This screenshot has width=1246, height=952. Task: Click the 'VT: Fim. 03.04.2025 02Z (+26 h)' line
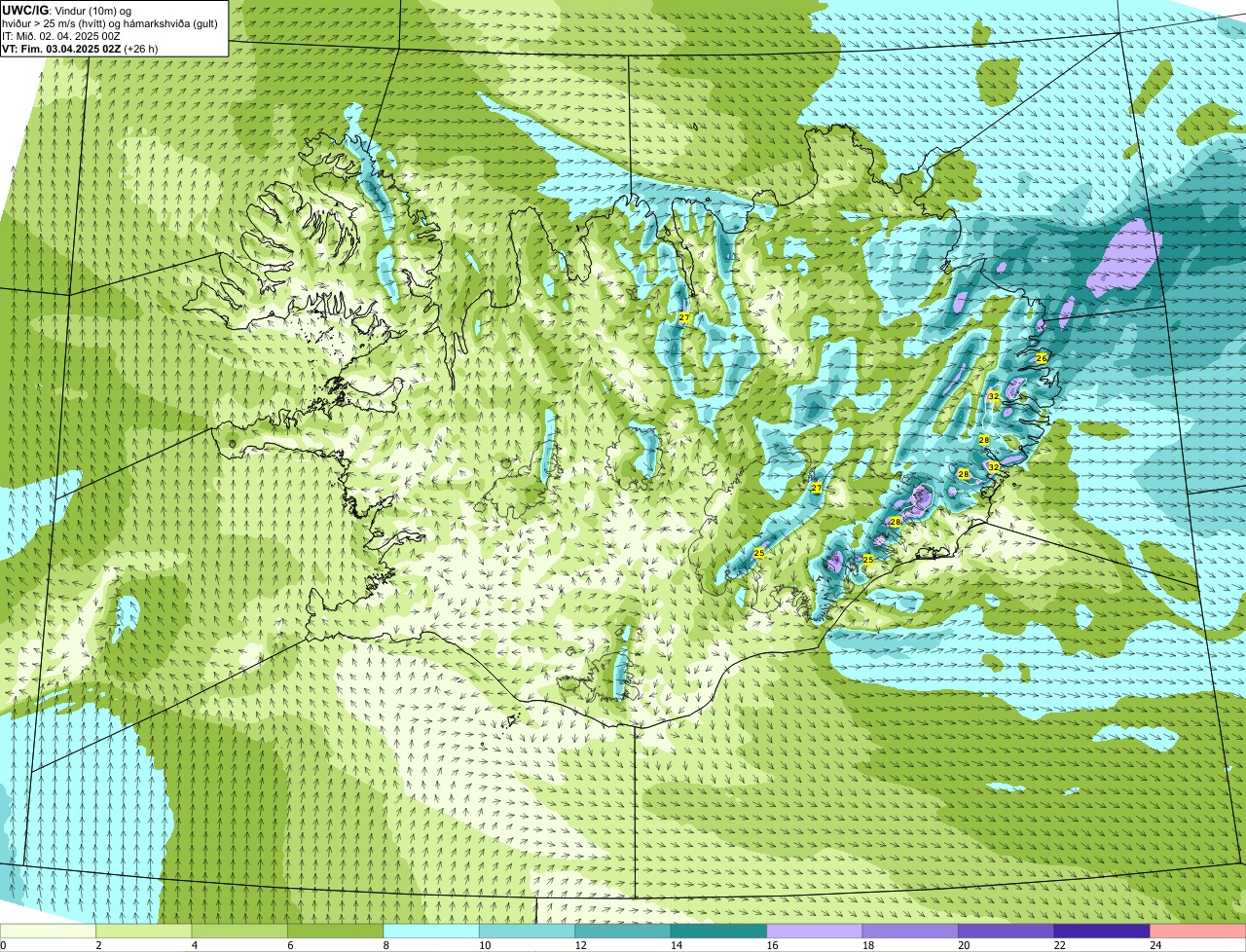80,48
